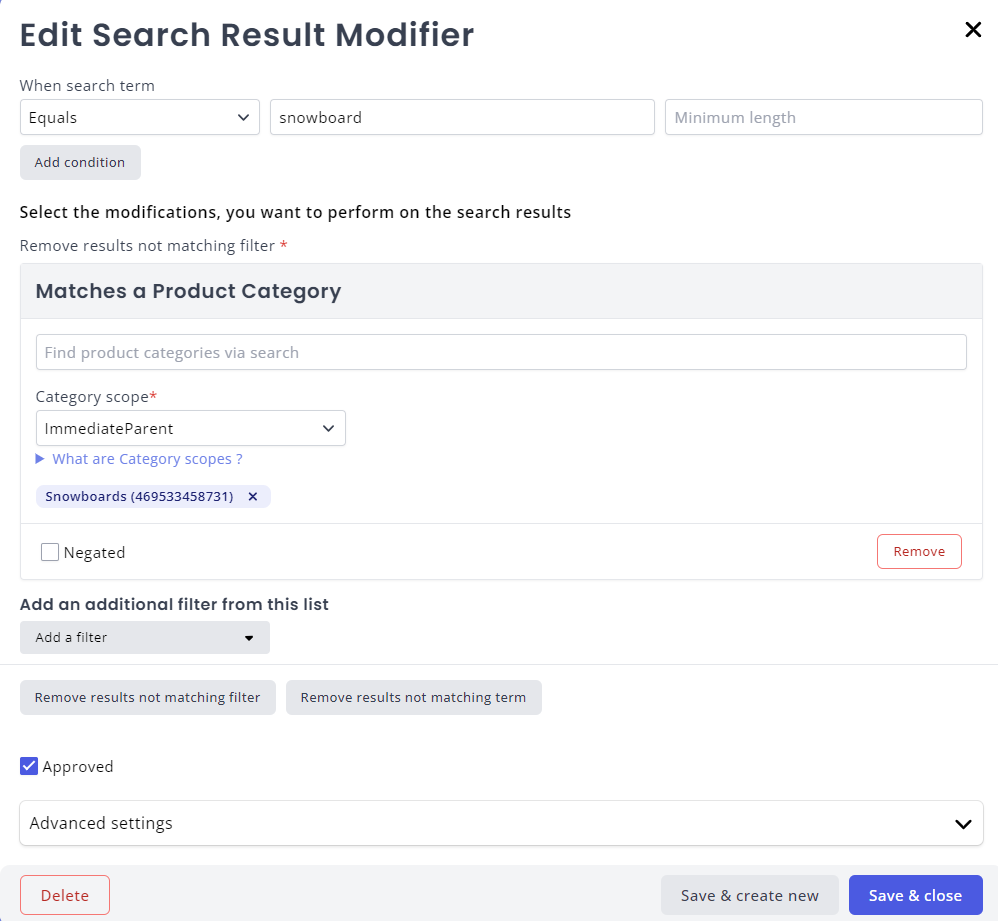Select Remove results not matching term

pyautogui.click(x=413, y=697)
